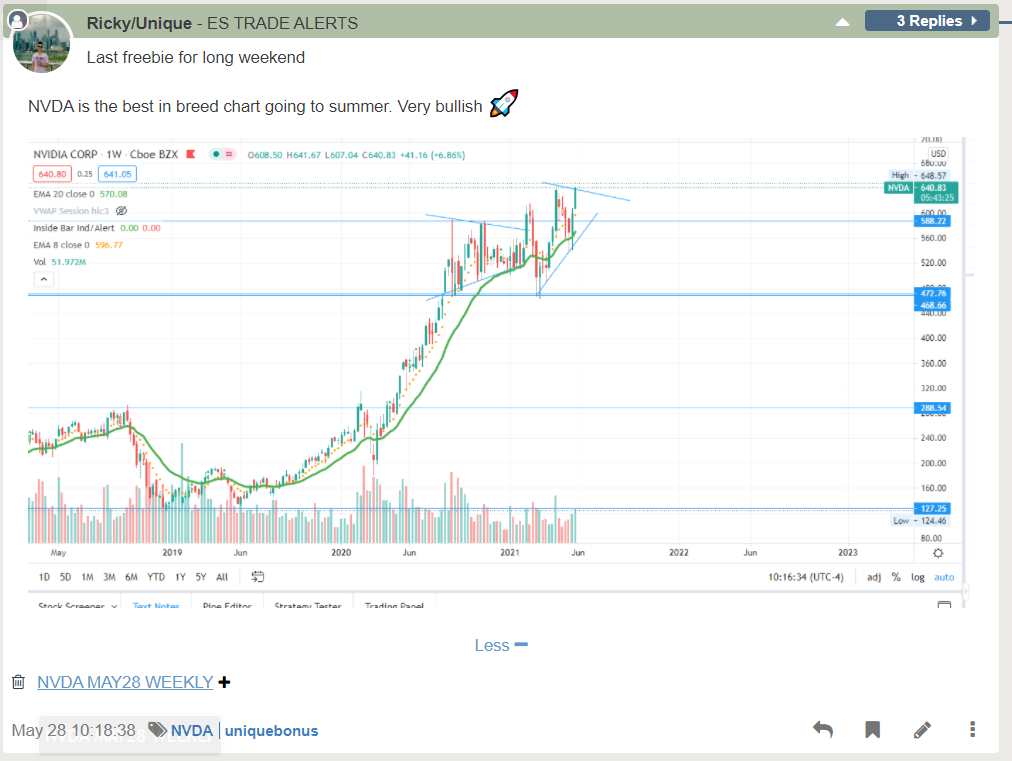
Task: Toggle adj price adjustment
Action: click(874, 577)
